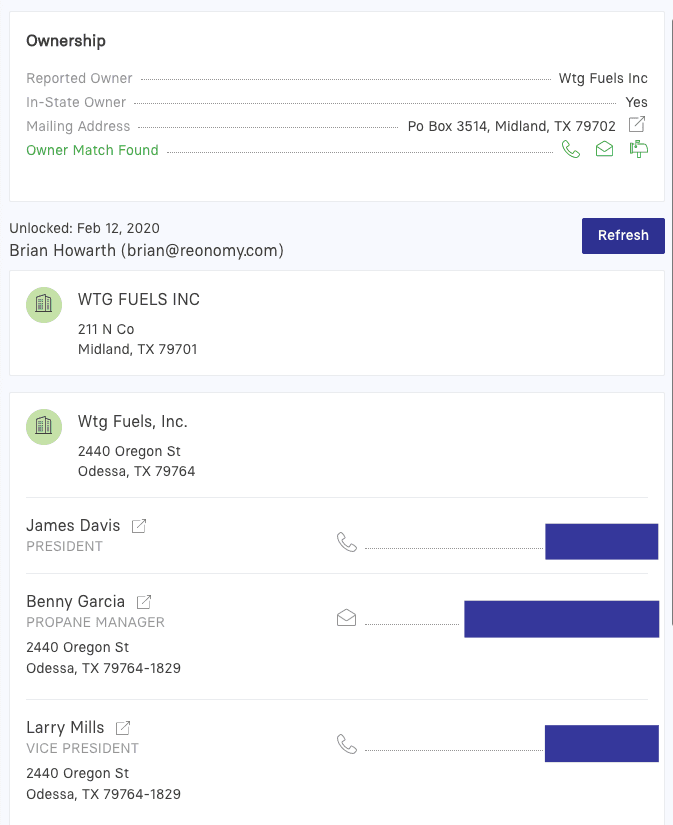Reveal Larry Mills hidden phone number
The image size is (673, 825).
[x=601, y=744]
